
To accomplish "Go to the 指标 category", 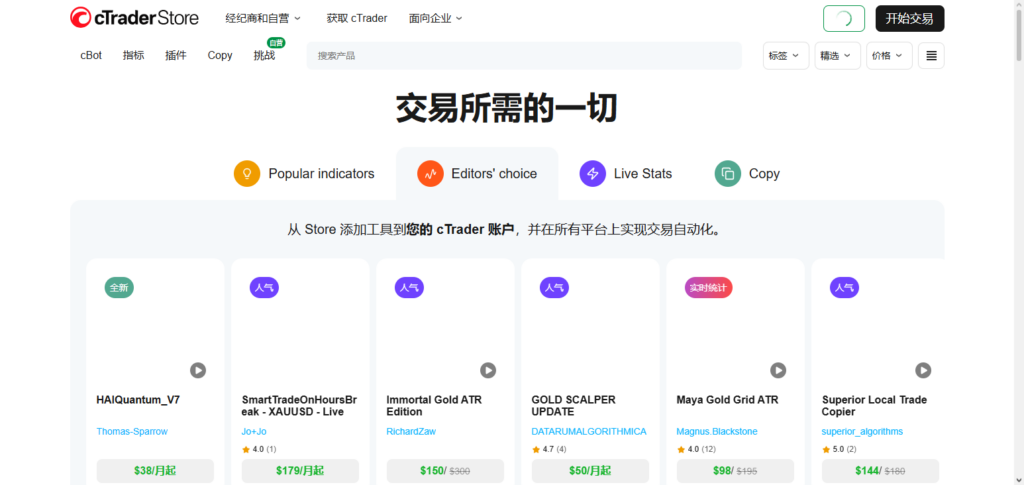I will point(133,55).
